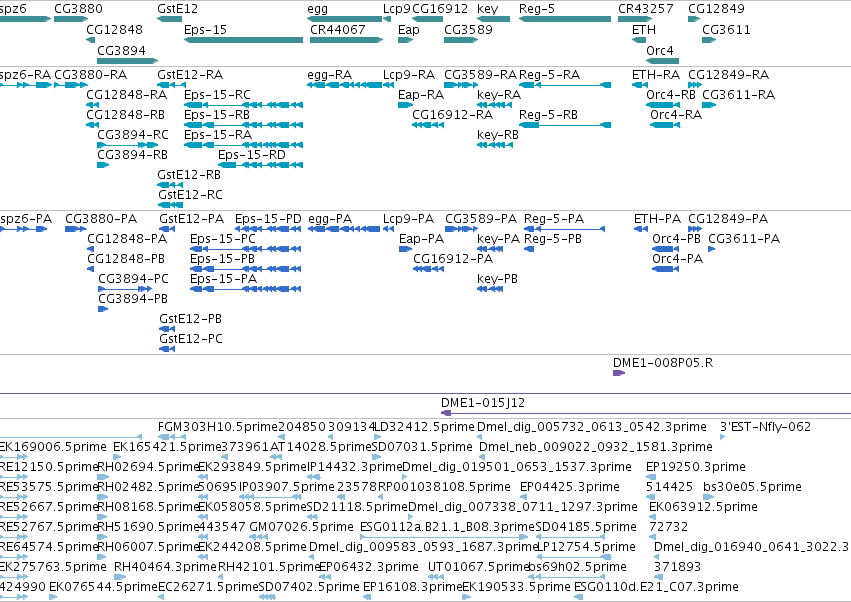Select the 3'EST-Nfly-062 label
The height and width of the screenshot is (602, 851).
tap(765, 427)
